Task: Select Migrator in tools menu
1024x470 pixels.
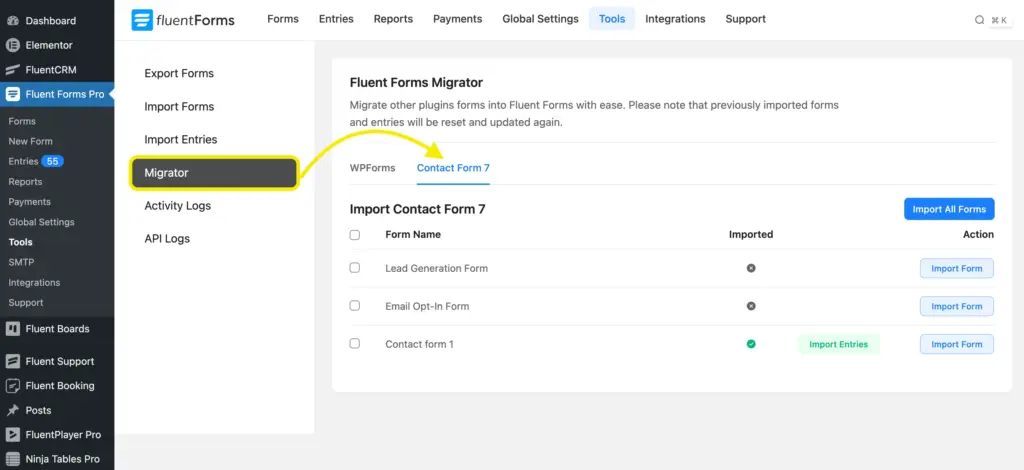Action: [214, 173]
